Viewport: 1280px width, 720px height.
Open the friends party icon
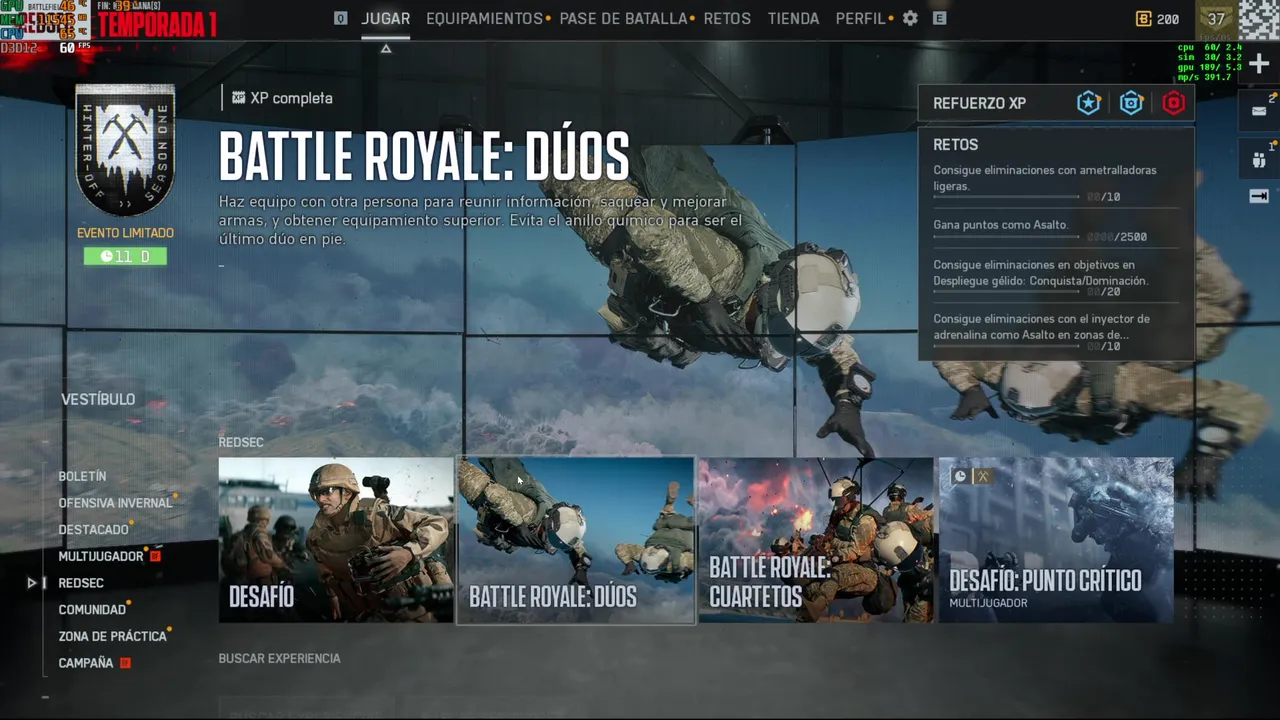[1259, 159]
